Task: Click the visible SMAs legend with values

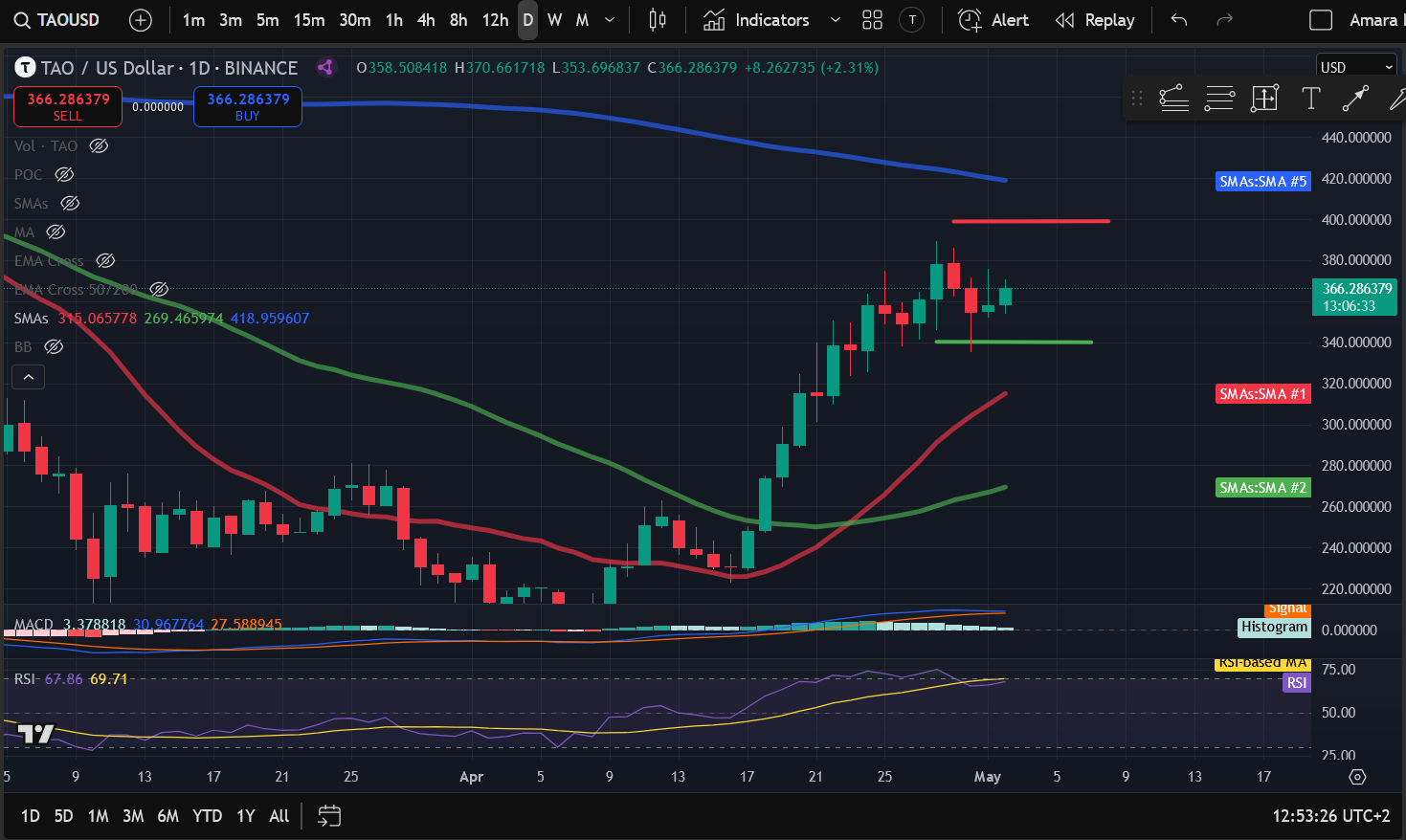Action: click(162, 318)
